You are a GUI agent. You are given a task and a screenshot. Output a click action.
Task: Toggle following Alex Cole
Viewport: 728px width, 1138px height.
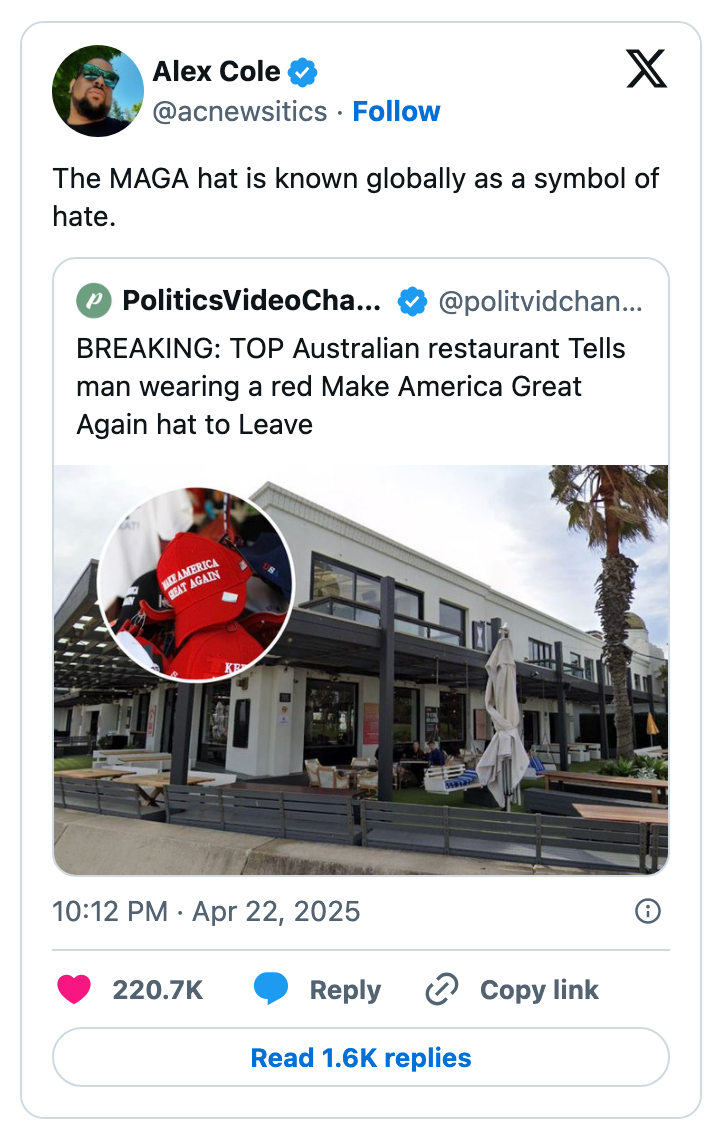(x=396, y=111)
